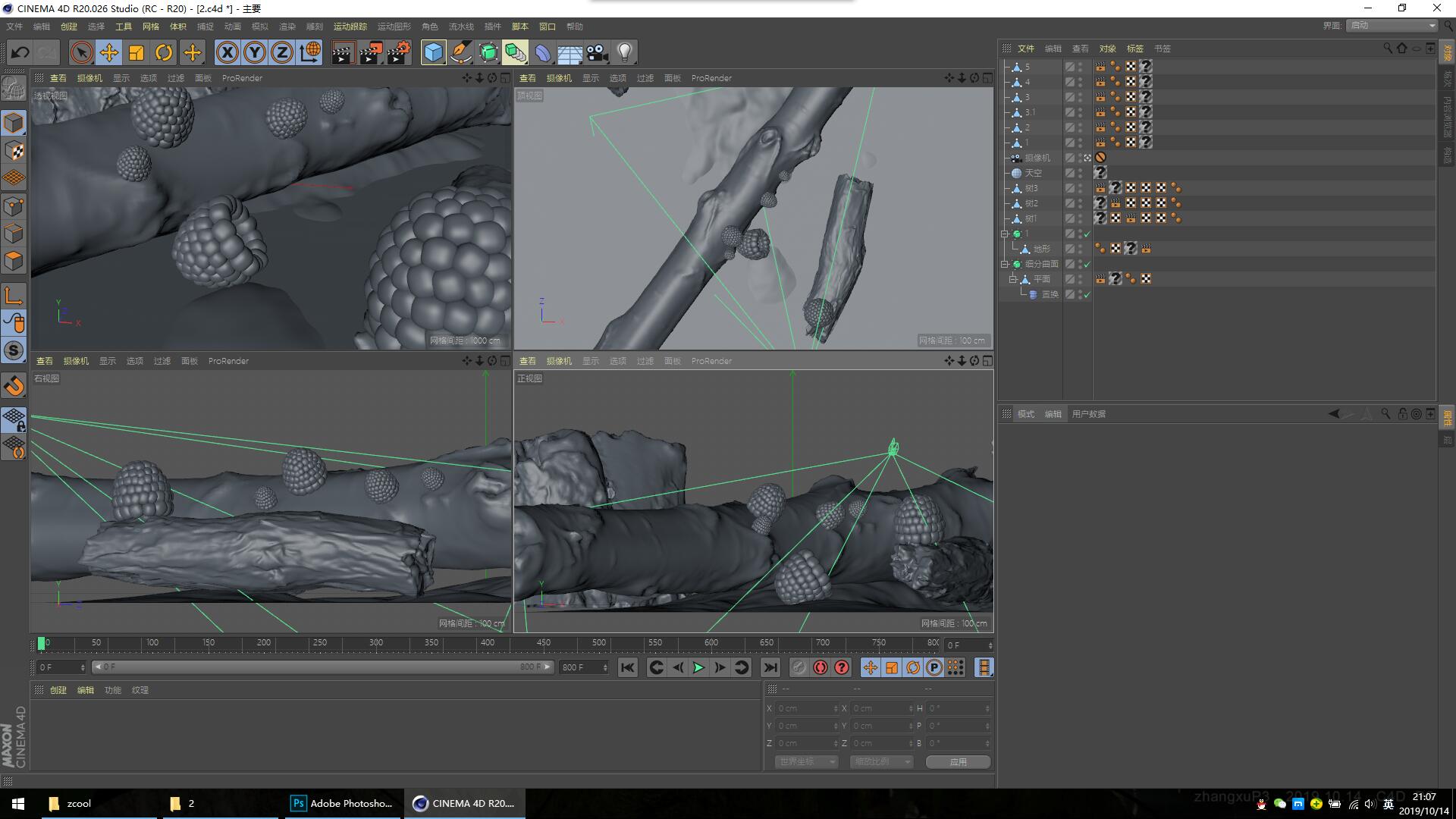Toggle Y axis lock

254,52
